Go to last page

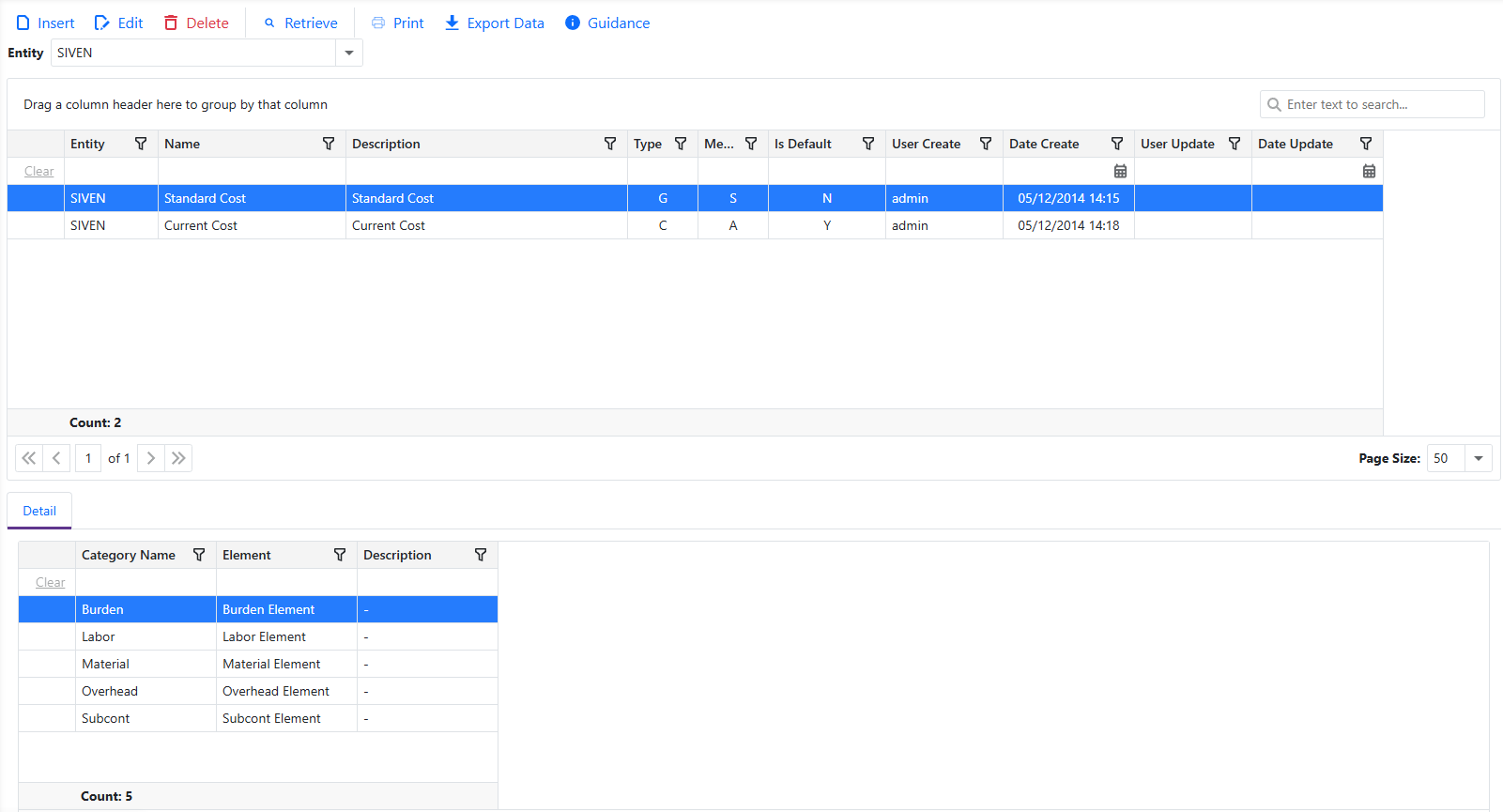tap(178, 458)
